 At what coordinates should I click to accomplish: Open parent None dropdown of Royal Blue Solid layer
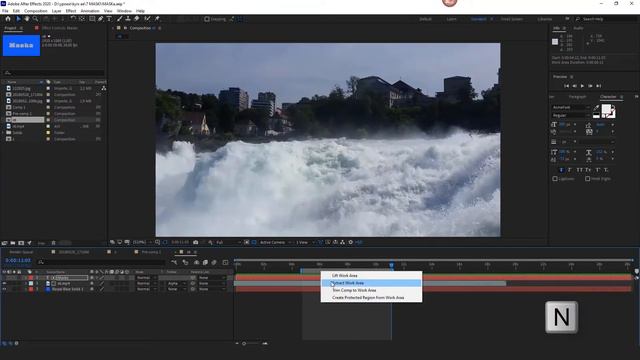[211, 289]
